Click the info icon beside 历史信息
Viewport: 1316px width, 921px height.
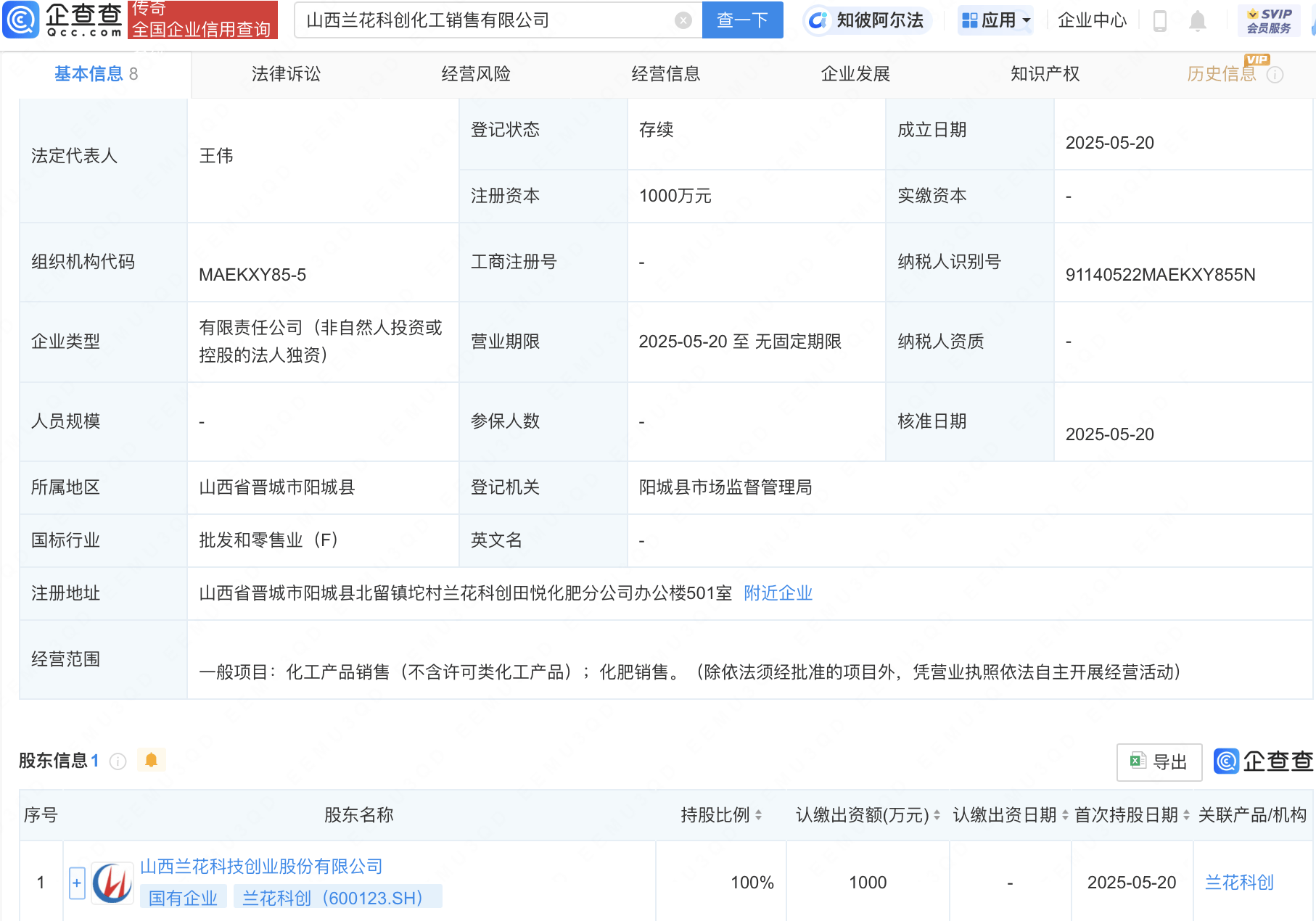click(x=1275, y=75)
